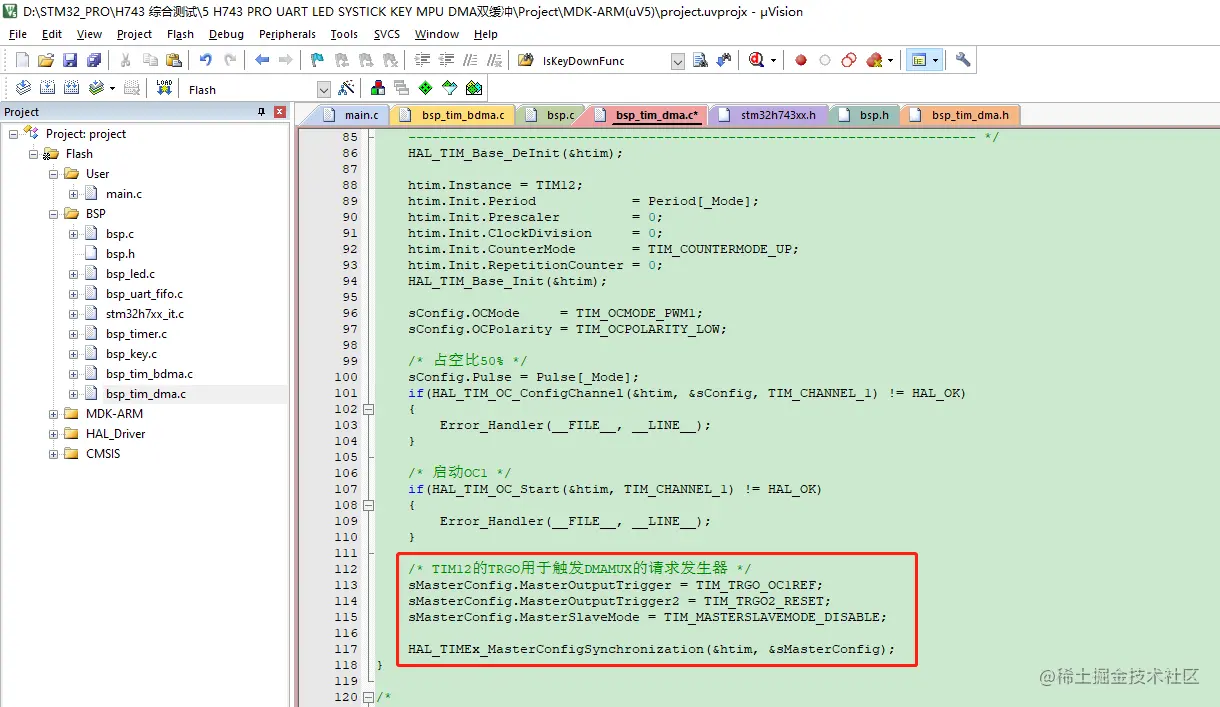Navigate forwards with the right arrow icon
Viewport: 1220px width, 707px height.
click(286, 60)
